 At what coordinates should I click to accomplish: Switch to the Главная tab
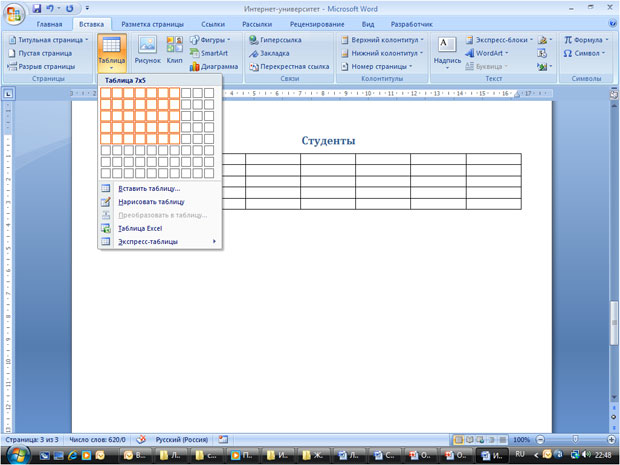(49, 24)
